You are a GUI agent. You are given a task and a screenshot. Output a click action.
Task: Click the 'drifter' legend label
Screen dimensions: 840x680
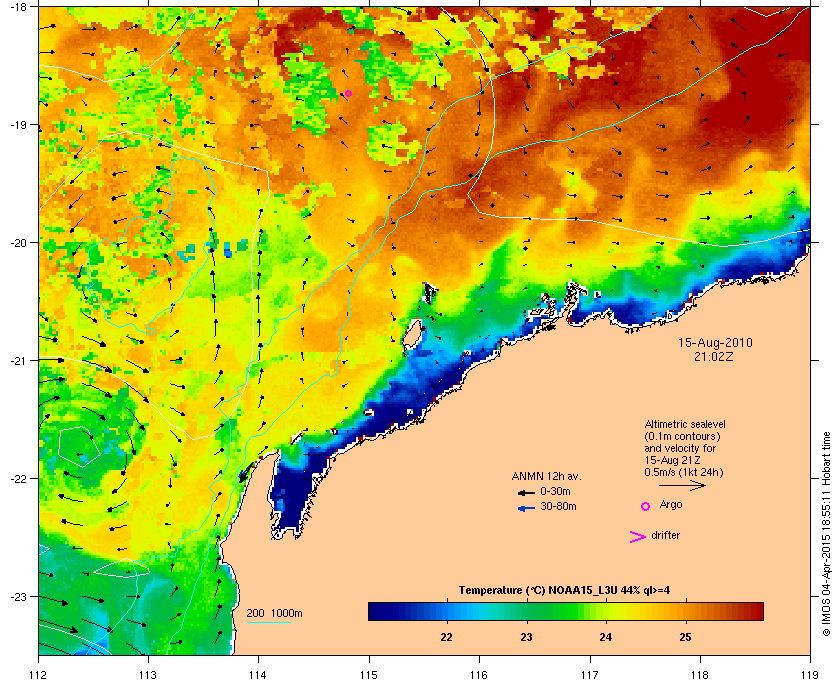point(665,535)
